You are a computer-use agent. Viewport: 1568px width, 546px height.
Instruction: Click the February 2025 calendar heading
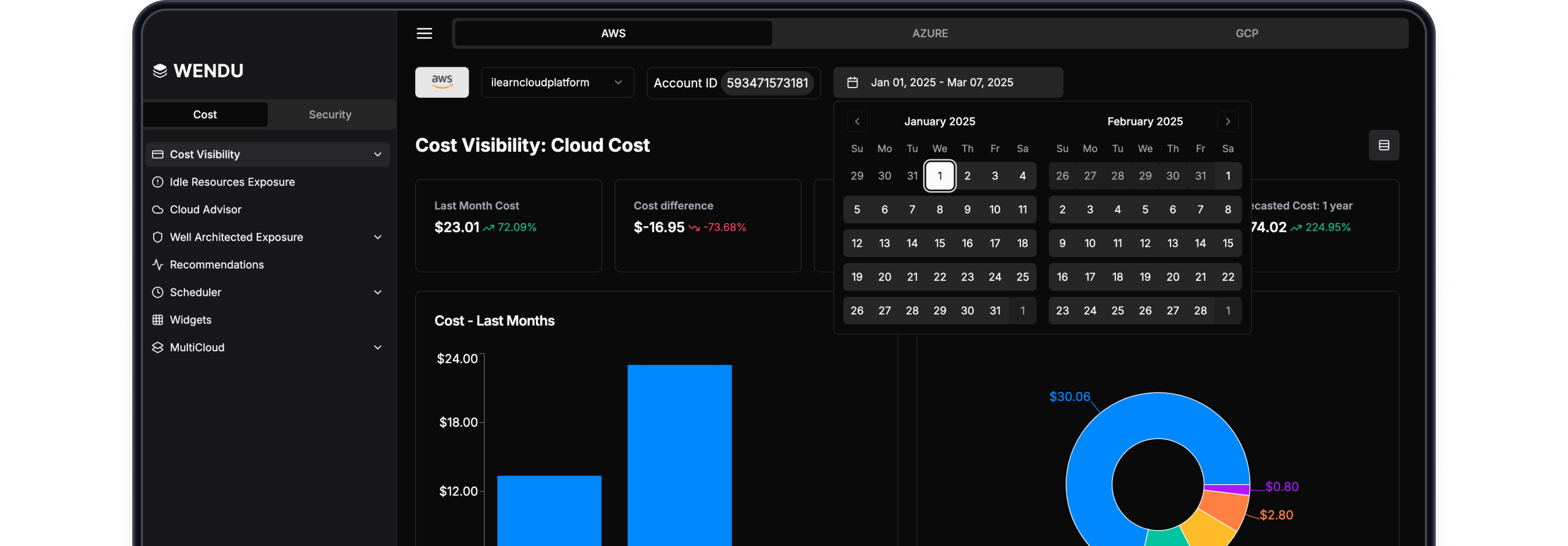[x=1145, y=121]
